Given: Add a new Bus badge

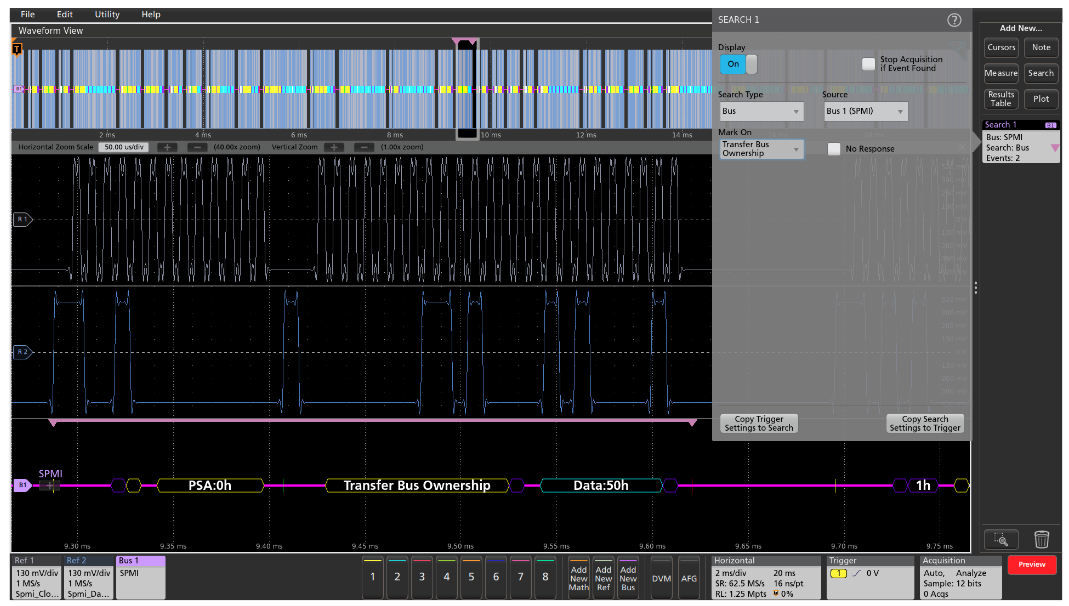Looking at the screenshot, I should pos(627,577).
